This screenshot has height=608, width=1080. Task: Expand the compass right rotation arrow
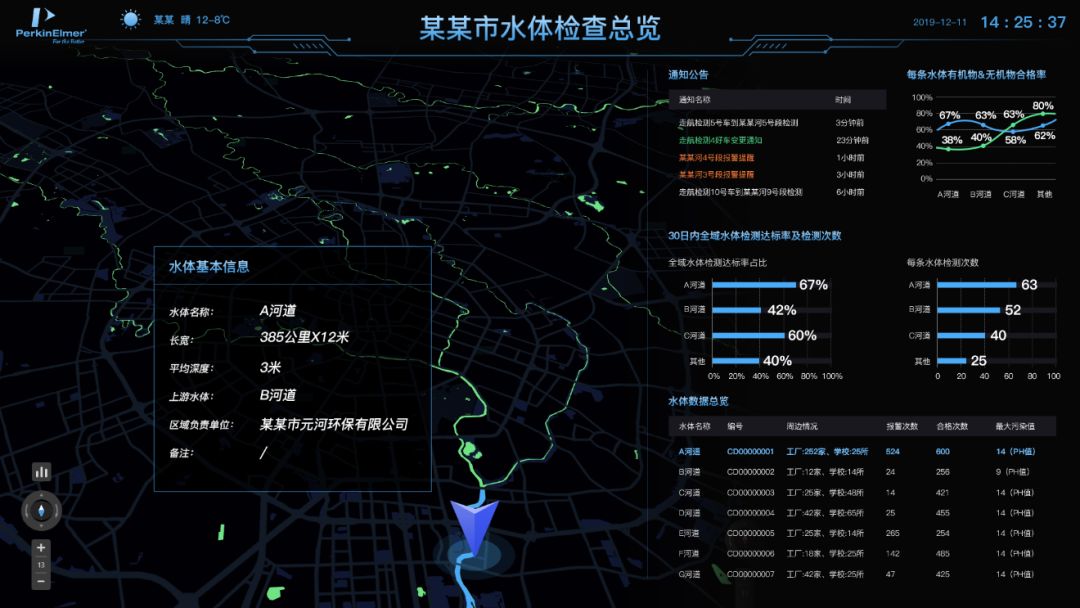point(56,510)
